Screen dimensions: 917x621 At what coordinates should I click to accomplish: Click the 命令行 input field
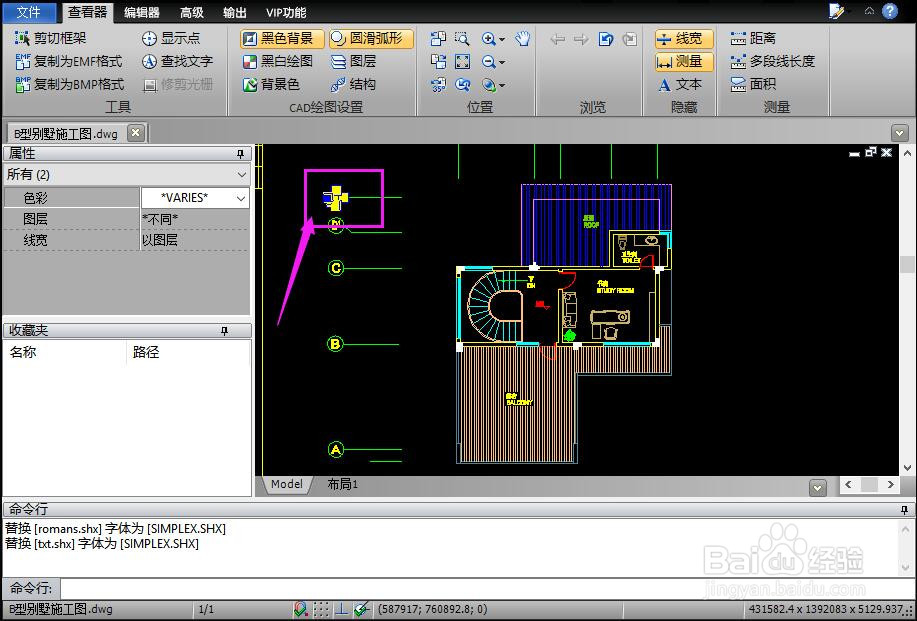click(487, 588)
